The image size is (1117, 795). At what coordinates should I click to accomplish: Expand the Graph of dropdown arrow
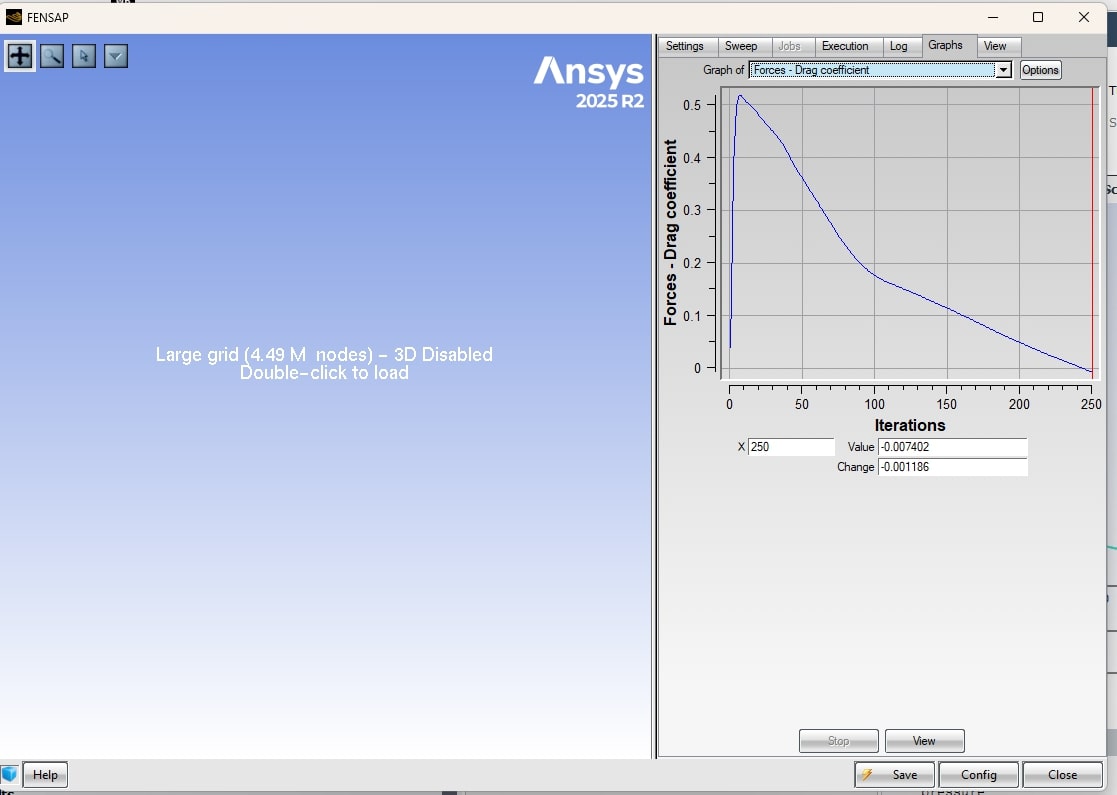click(x=1003, y=70)
